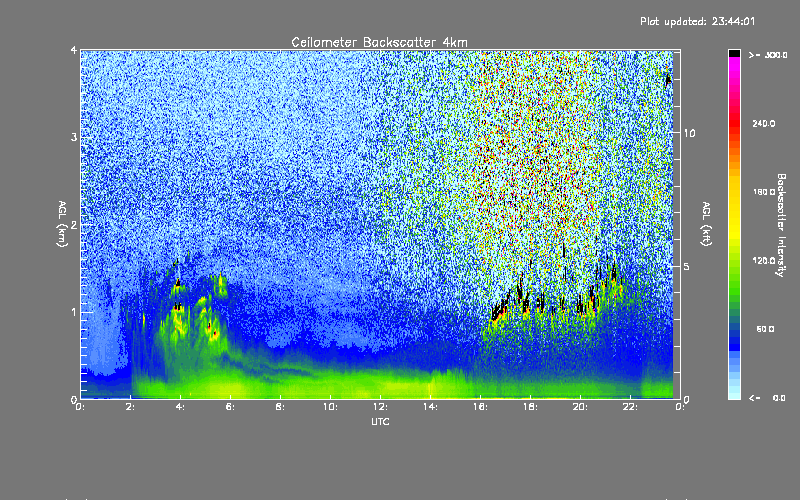Click the '180.0' colorbar label

pos(764,192)
